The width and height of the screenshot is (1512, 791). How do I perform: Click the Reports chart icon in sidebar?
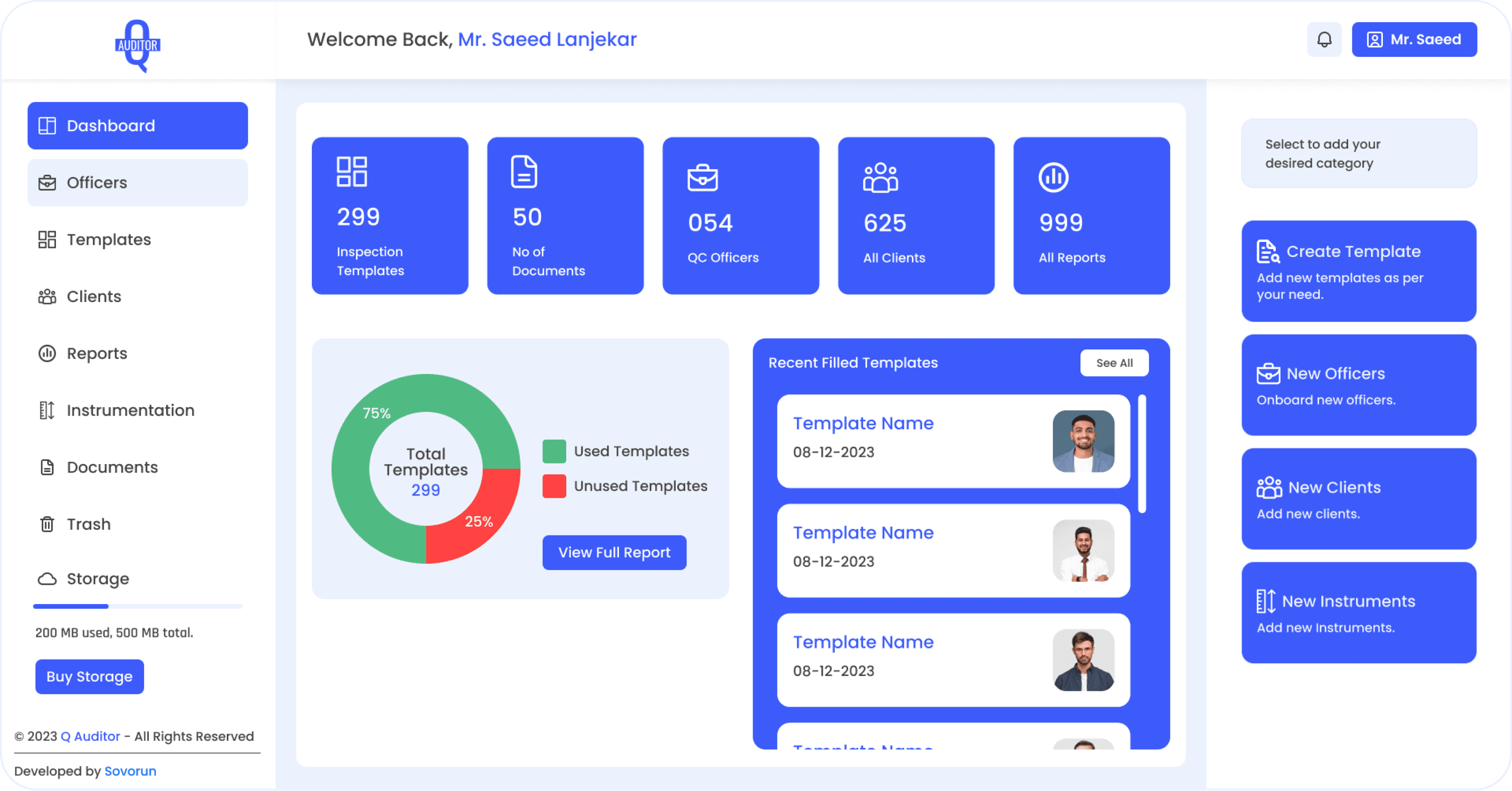point(47,354)
